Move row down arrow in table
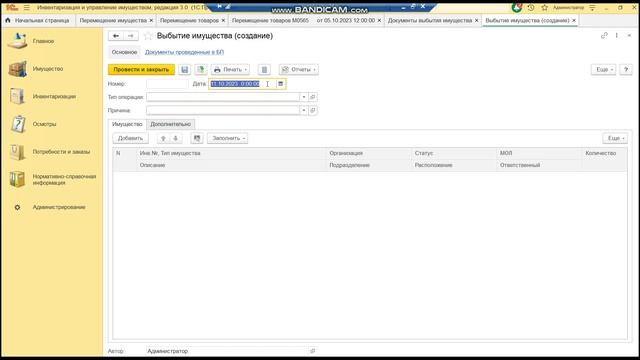Image resolution: width=640 pixels, height=360 pixels. [x=176, y=138]
